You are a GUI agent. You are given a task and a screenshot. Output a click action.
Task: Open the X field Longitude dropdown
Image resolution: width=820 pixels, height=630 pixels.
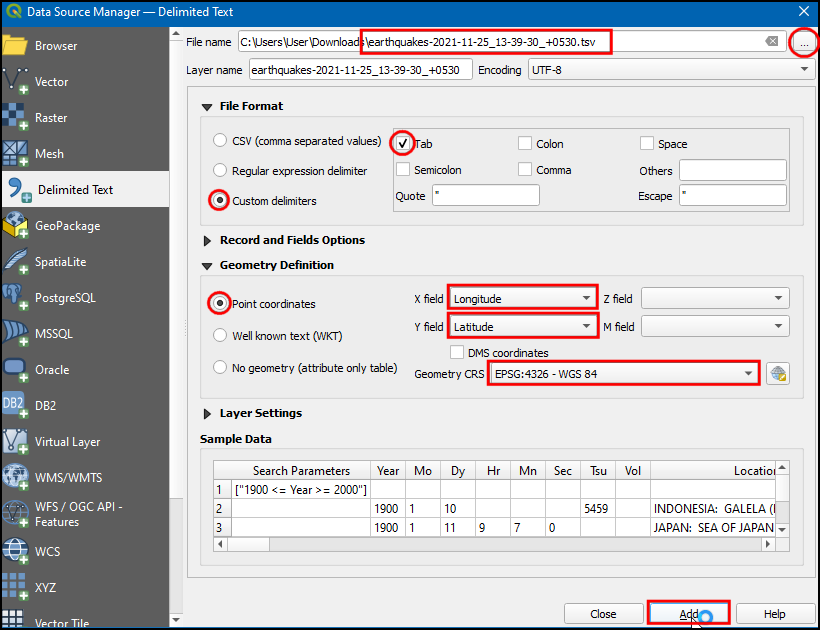pos(521,298)
